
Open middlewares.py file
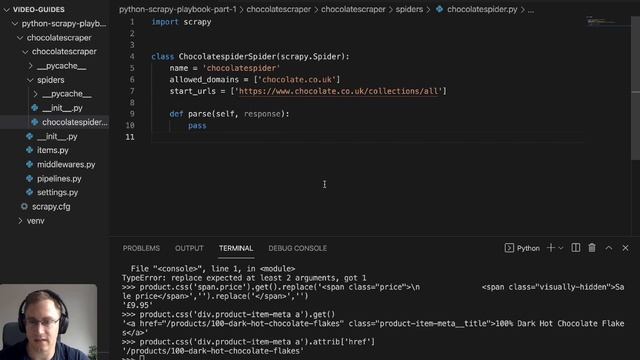pyautogui.click(x=66, y=164)
